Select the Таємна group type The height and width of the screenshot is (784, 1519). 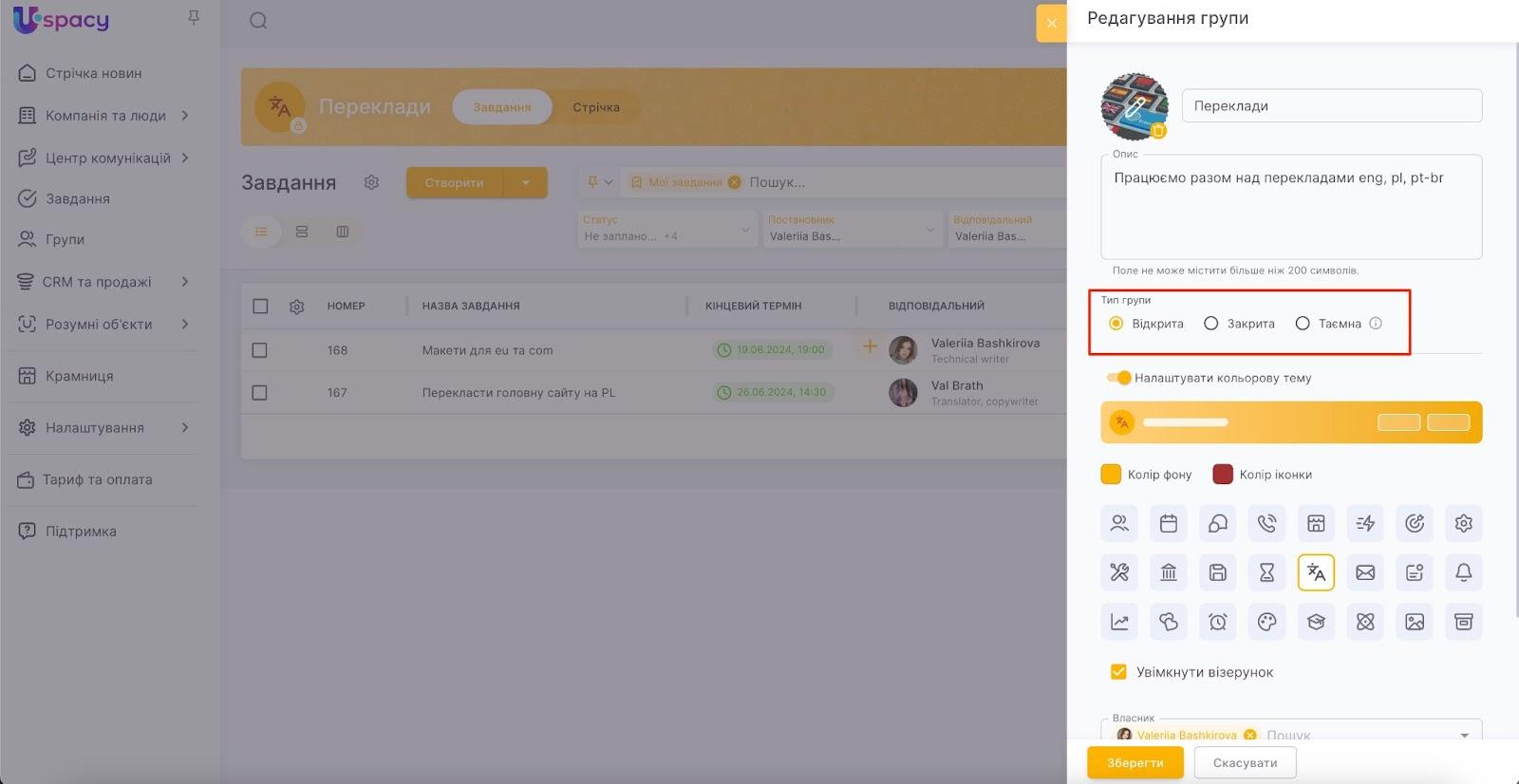pyautogui.click(x=1303, y=324)
